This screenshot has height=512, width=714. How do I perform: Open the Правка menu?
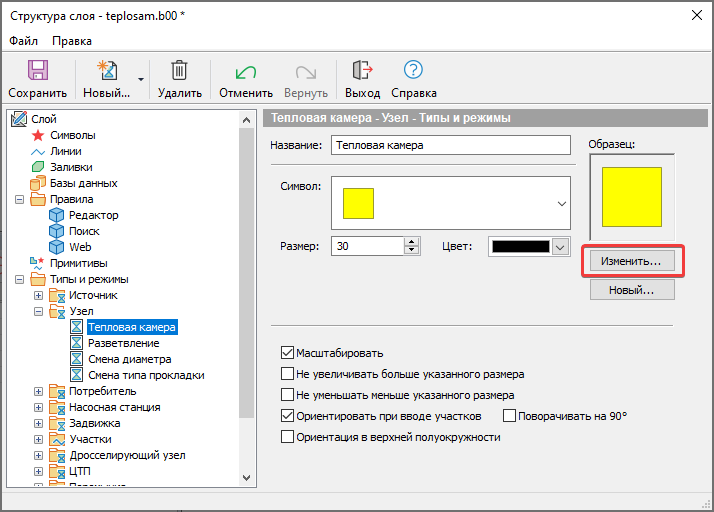click(72, 41)
